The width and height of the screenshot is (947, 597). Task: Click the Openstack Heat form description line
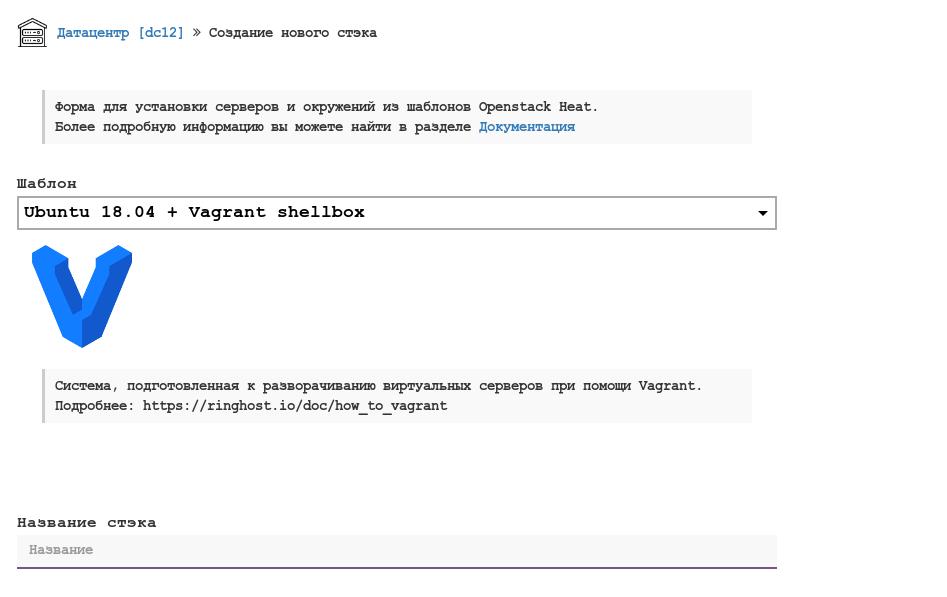[326, 107]
